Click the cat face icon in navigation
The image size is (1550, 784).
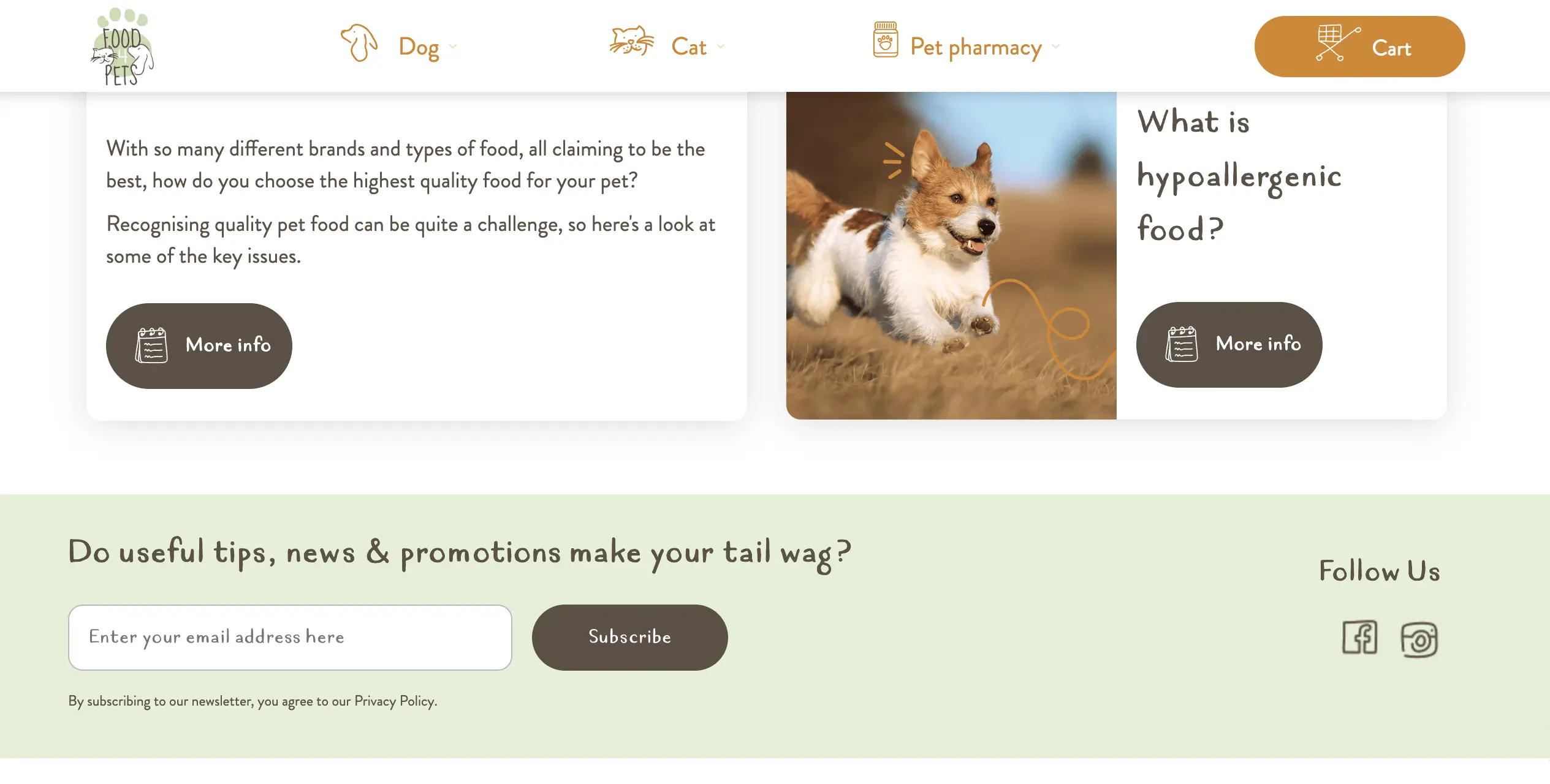[632, 41]
